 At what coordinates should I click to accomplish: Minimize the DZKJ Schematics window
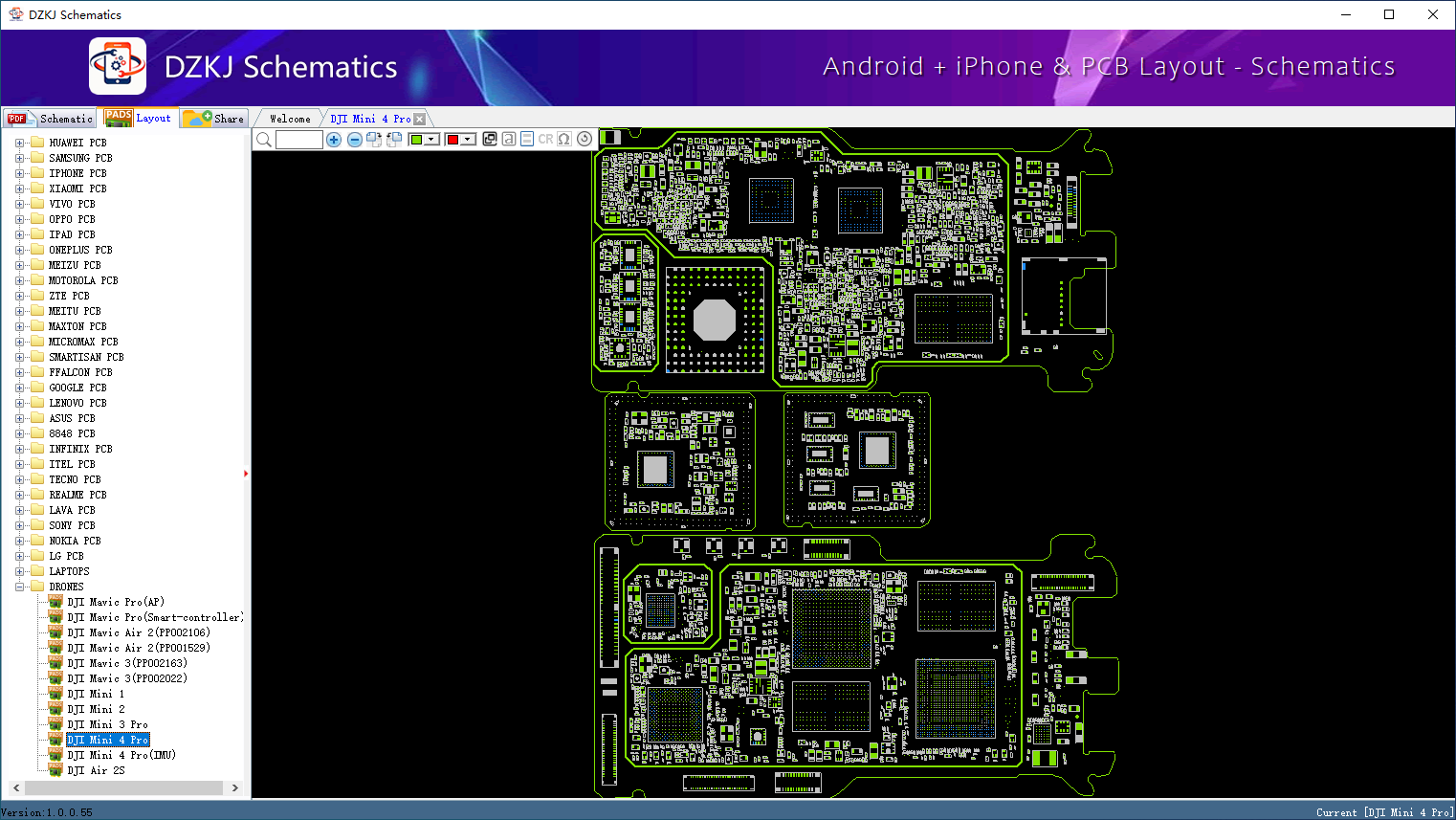[x=1346, y=14]
